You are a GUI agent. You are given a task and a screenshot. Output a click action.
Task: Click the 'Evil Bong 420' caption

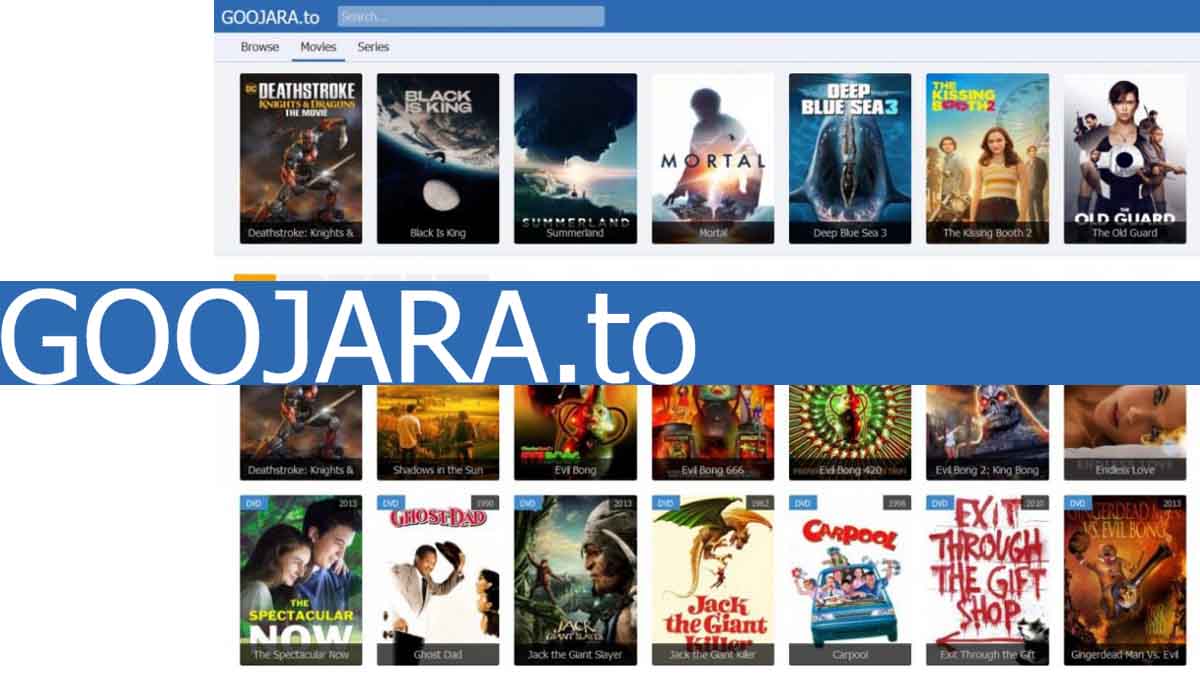click(x=850, y=470)
